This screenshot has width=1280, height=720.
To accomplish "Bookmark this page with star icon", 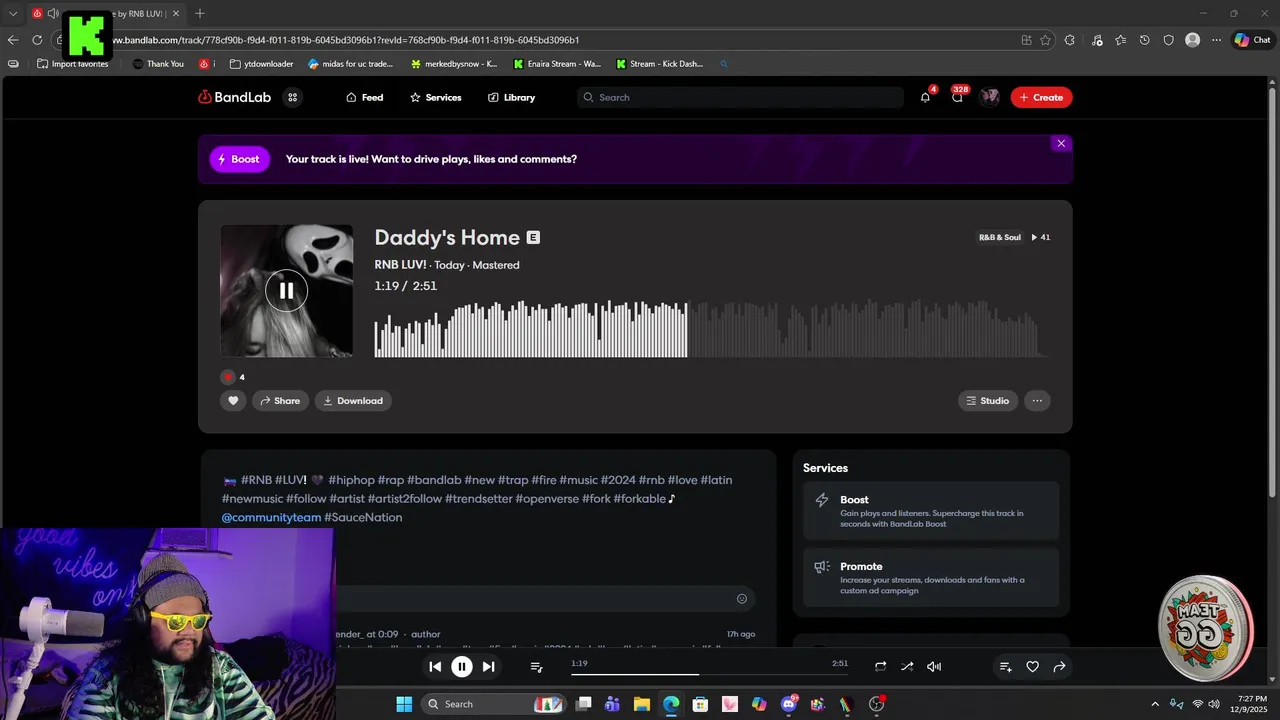I will 1045,40.
